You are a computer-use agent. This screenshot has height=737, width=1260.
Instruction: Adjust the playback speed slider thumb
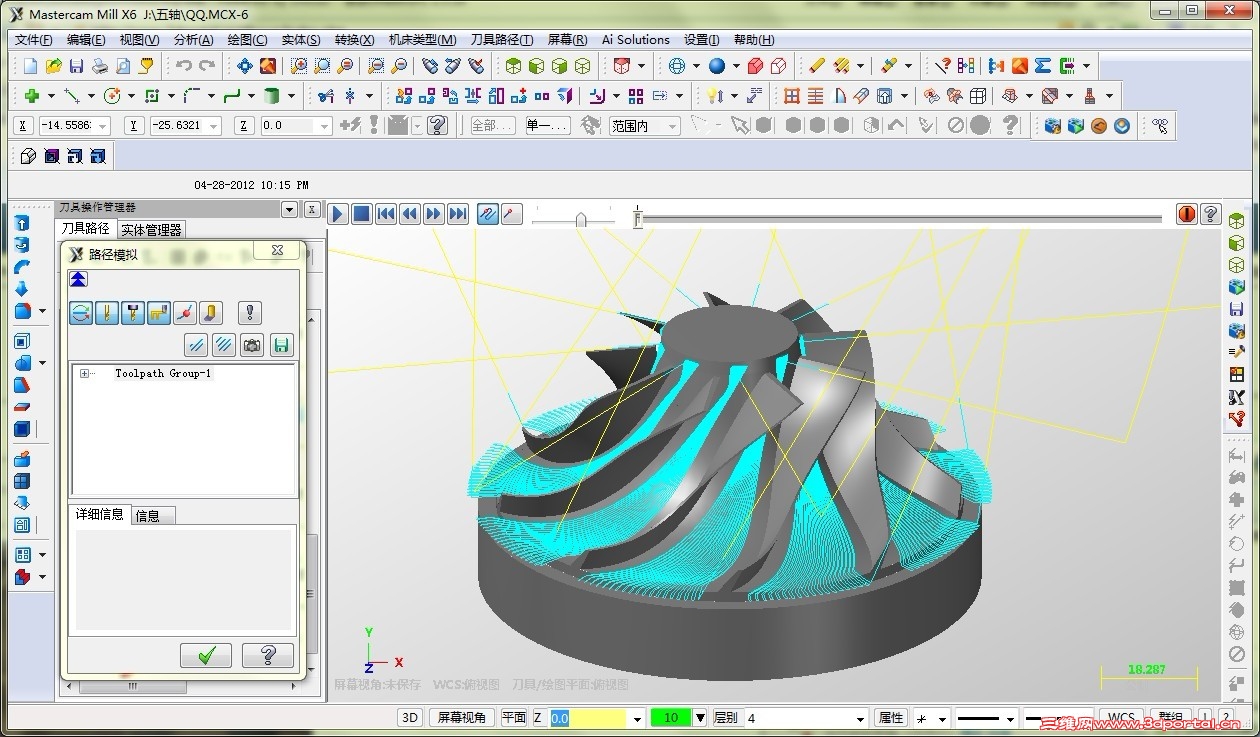(580, 218)
